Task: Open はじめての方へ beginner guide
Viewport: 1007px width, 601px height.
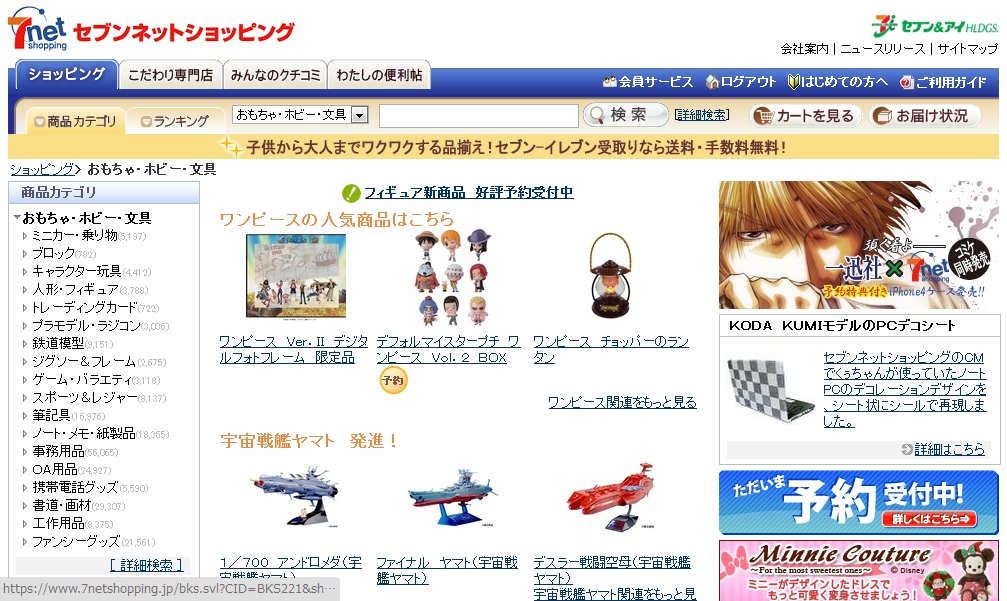Action: [x=837, y=82]
